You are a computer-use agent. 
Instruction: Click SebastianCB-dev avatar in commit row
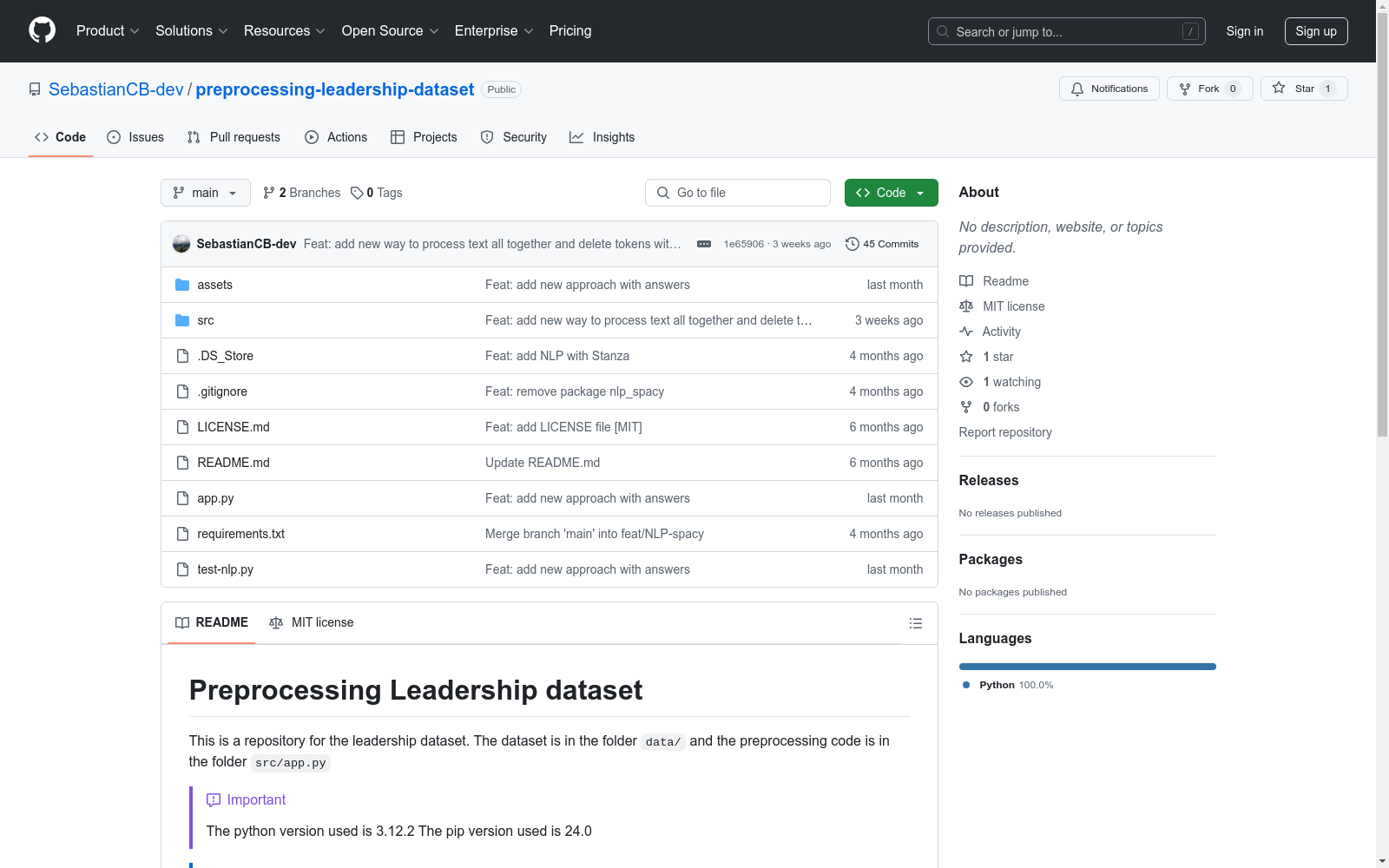point(181,244)
